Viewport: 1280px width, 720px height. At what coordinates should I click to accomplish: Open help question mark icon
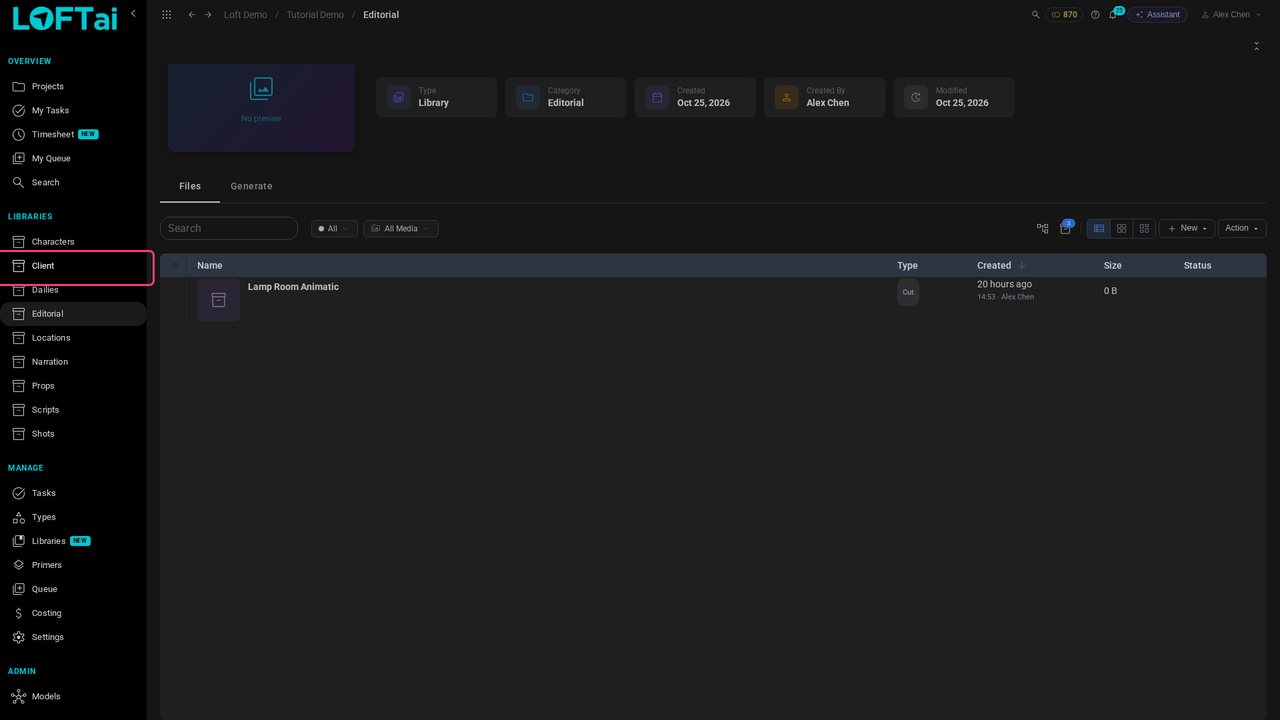(x=1095, y=15)
